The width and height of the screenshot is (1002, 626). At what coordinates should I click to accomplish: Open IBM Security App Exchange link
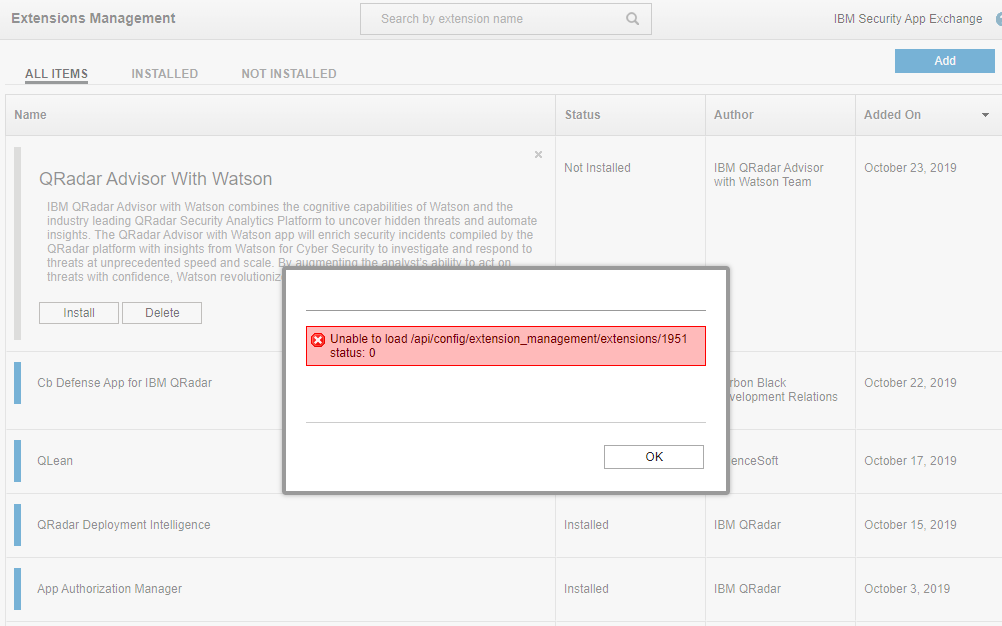point(907,19)
